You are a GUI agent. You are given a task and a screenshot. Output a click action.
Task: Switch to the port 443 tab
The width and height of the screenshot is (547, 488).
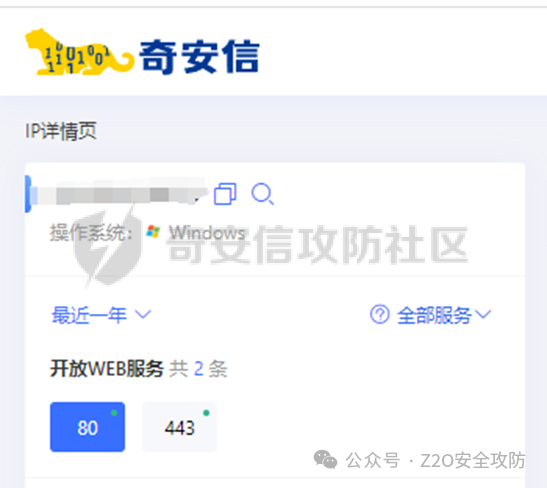180,427
